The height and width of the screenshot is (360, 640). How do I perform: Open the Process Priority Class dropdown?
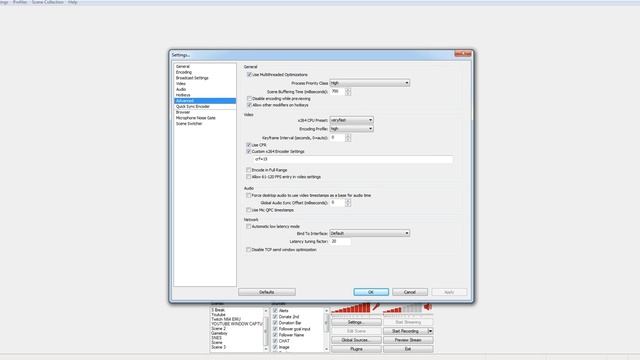[369, 83]
